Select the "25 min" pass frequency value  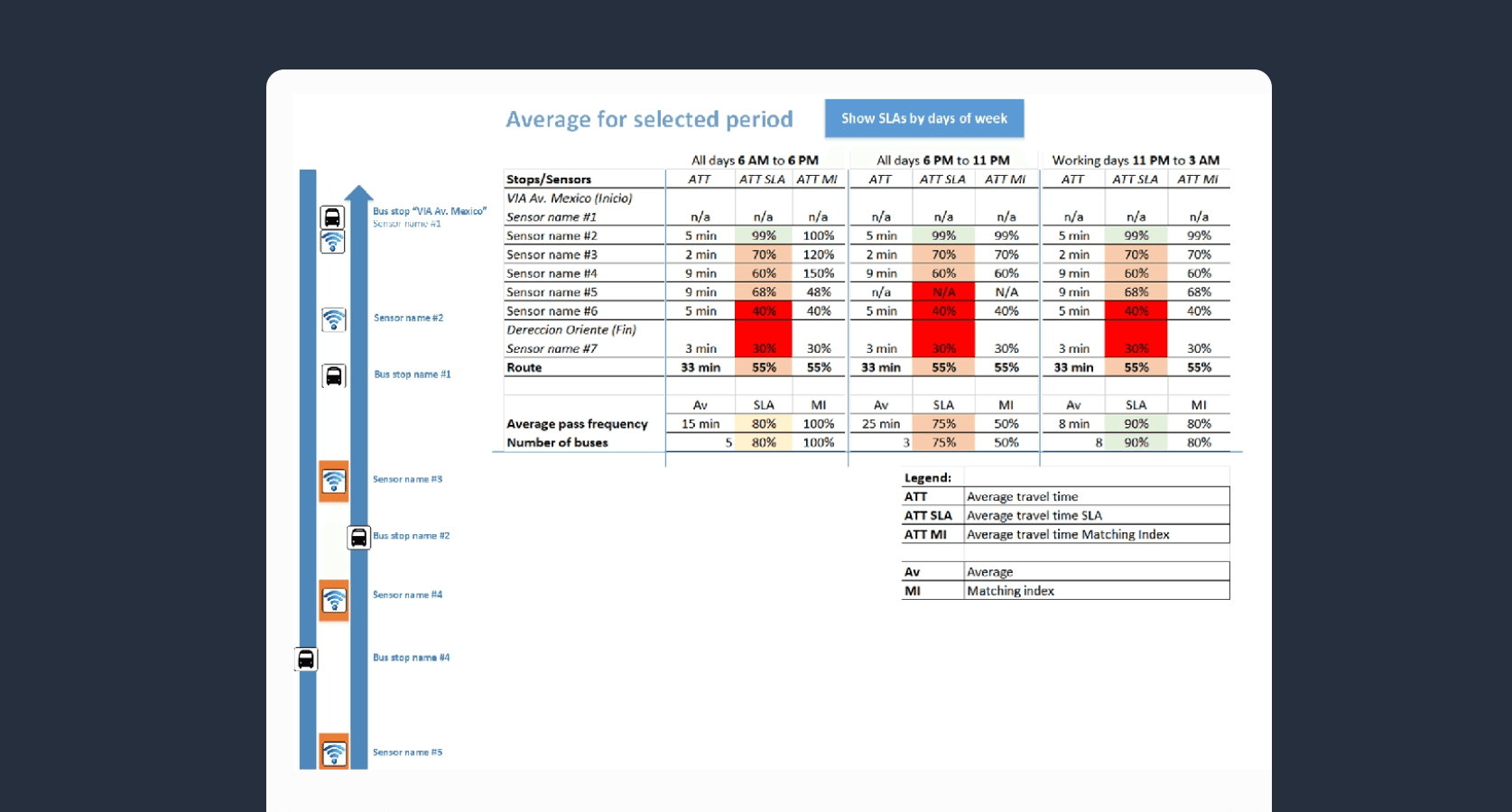(881, 424)
